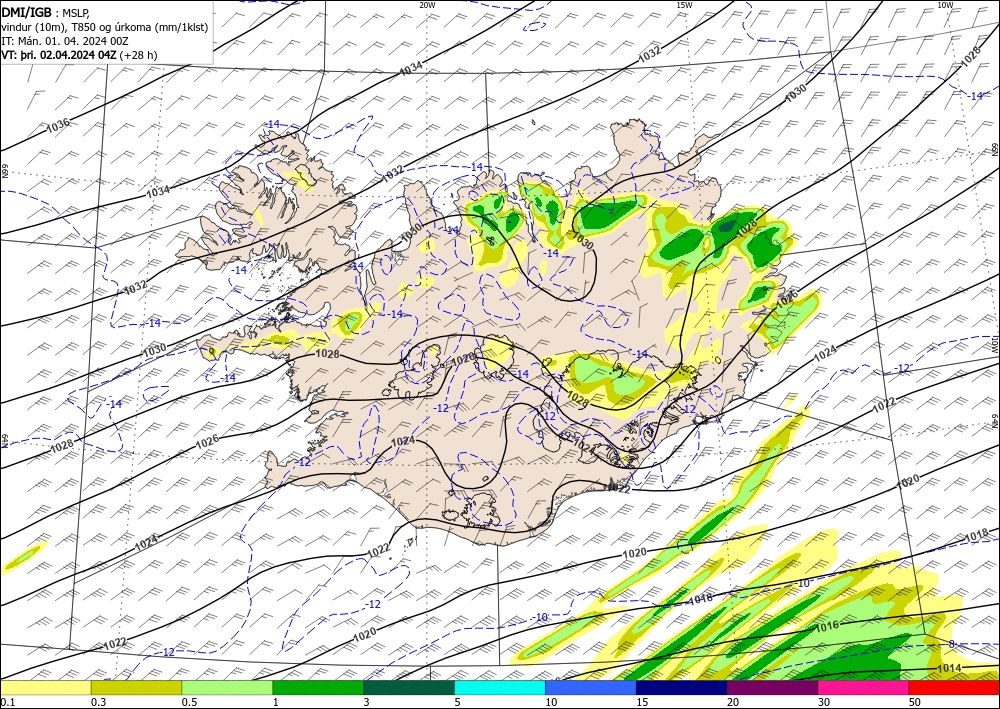Viewport: 1000px width, 709px height.
Task: Click the 'vindur (10m), T850 og úrkoma' line
Action: 105,27
